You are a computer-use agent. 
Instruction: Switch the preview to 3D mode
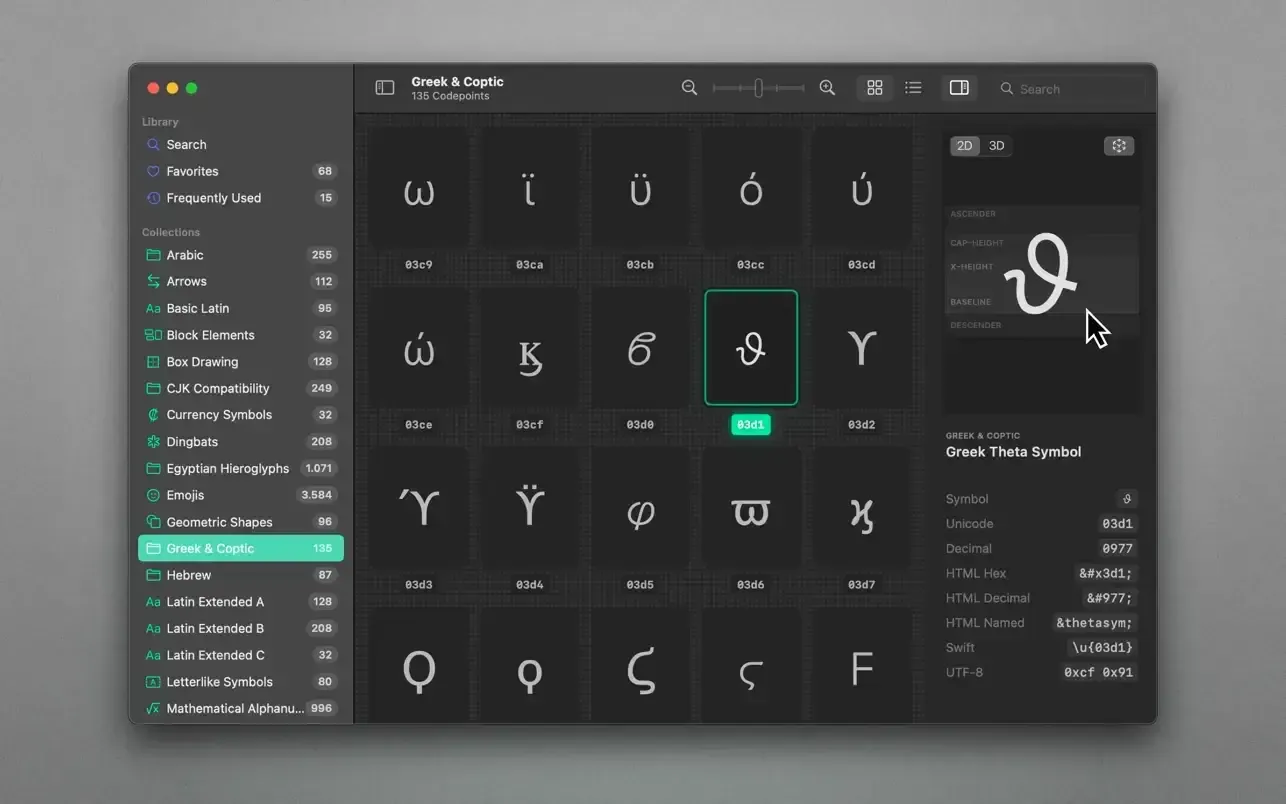(996, 145)
